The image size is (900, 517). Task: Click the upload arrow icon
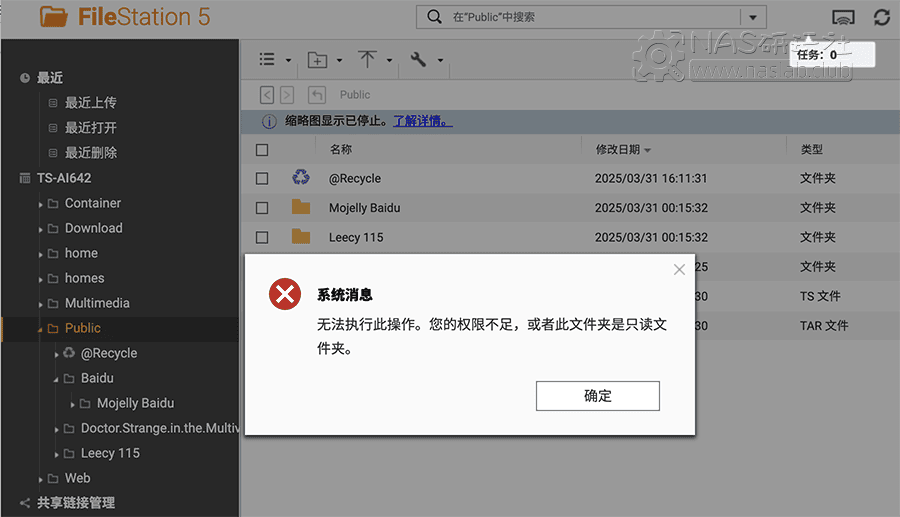click(367, 59)
